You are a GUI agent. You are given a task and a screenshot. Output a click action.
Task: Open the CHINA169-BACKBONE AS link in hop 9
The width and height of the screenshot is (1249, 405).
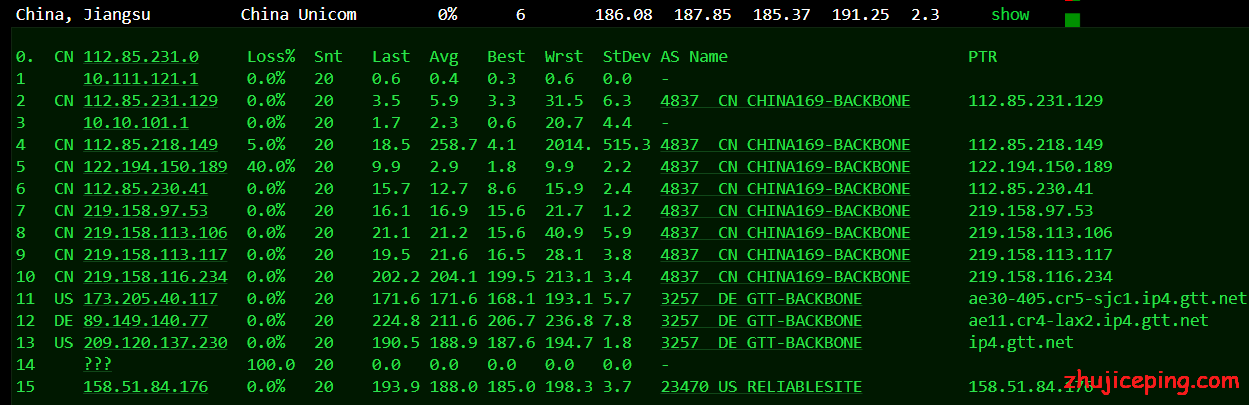785,255
